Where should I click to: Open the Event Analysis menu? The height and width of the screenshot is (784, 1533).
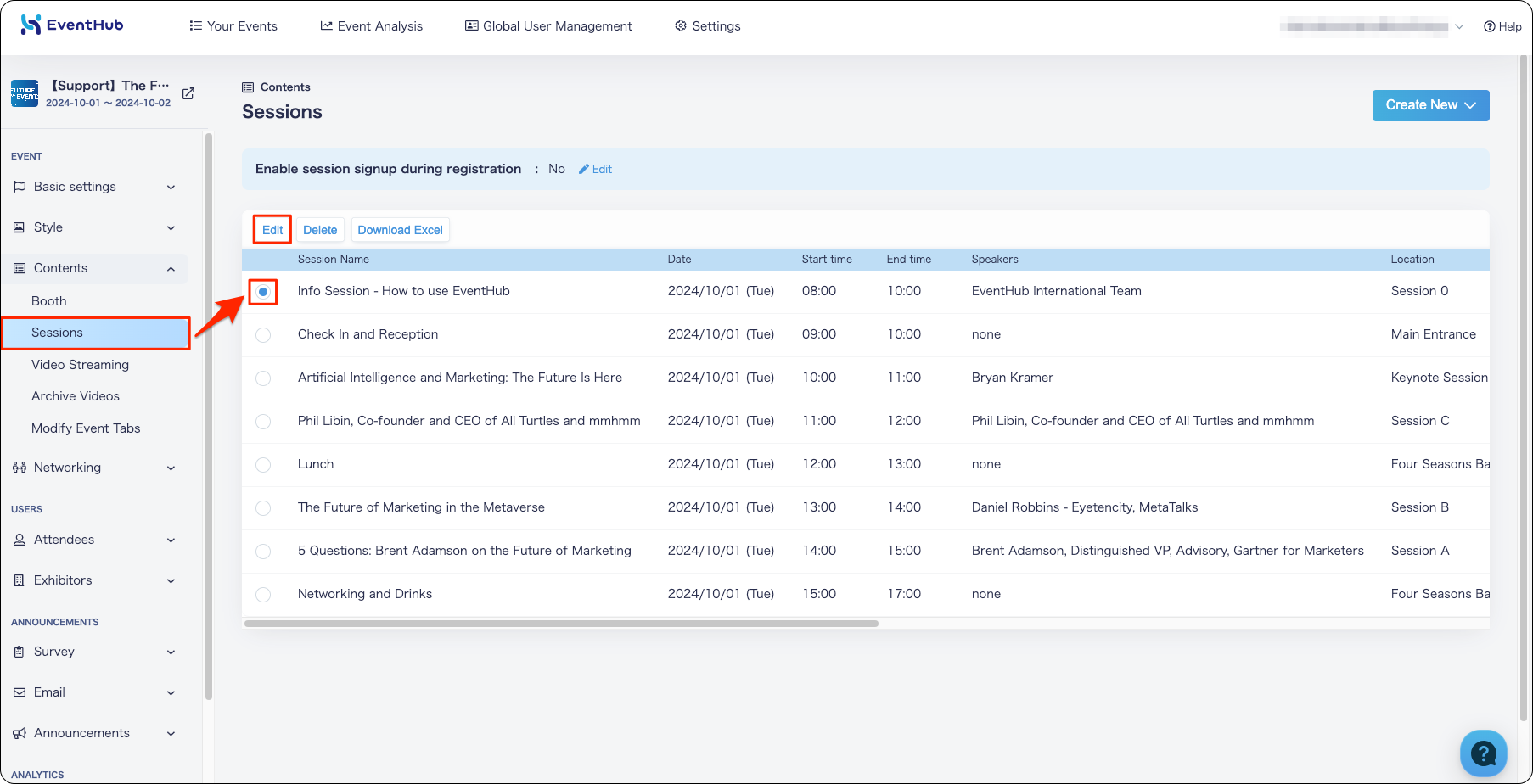click(371, 25)
